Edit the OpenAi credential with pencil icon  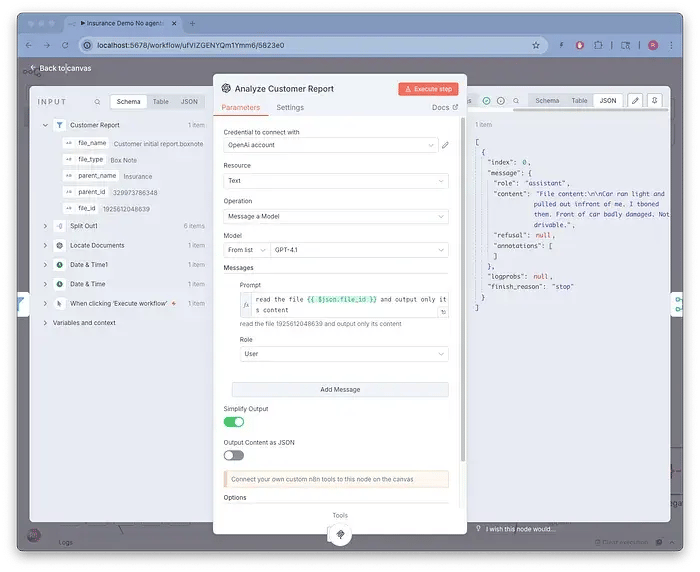click(445, 145)
